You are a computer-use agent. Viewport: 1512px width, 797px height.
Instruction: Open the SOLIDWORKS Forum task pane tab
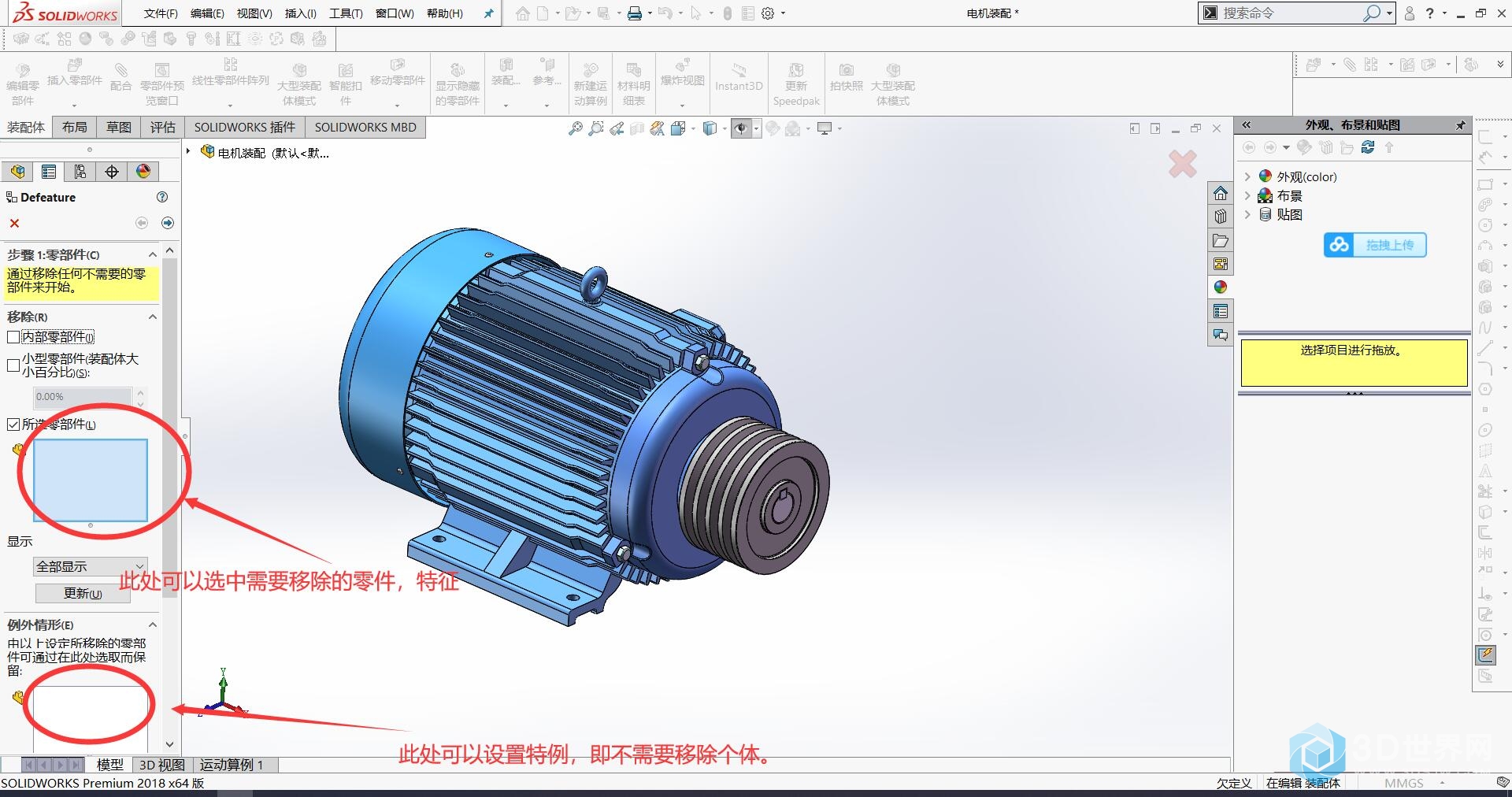pos(1220,335)
